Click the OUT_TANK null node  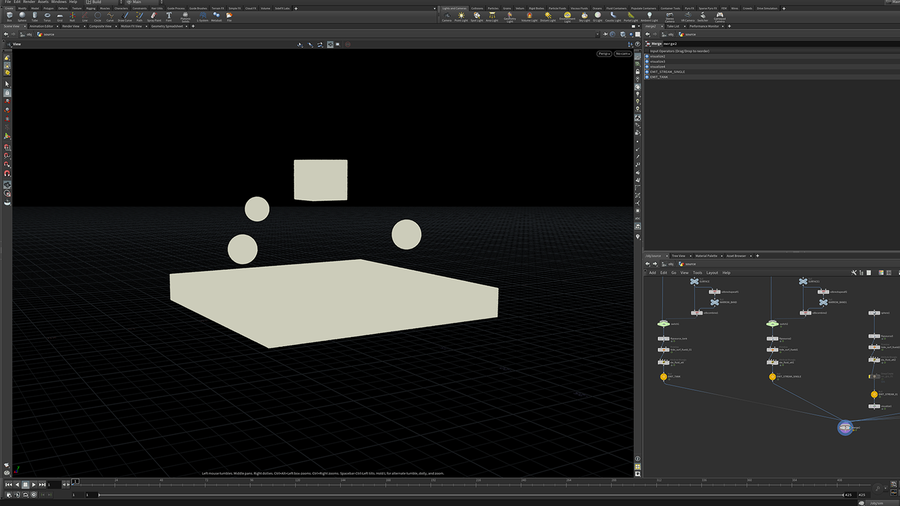(x=663, y=377)
